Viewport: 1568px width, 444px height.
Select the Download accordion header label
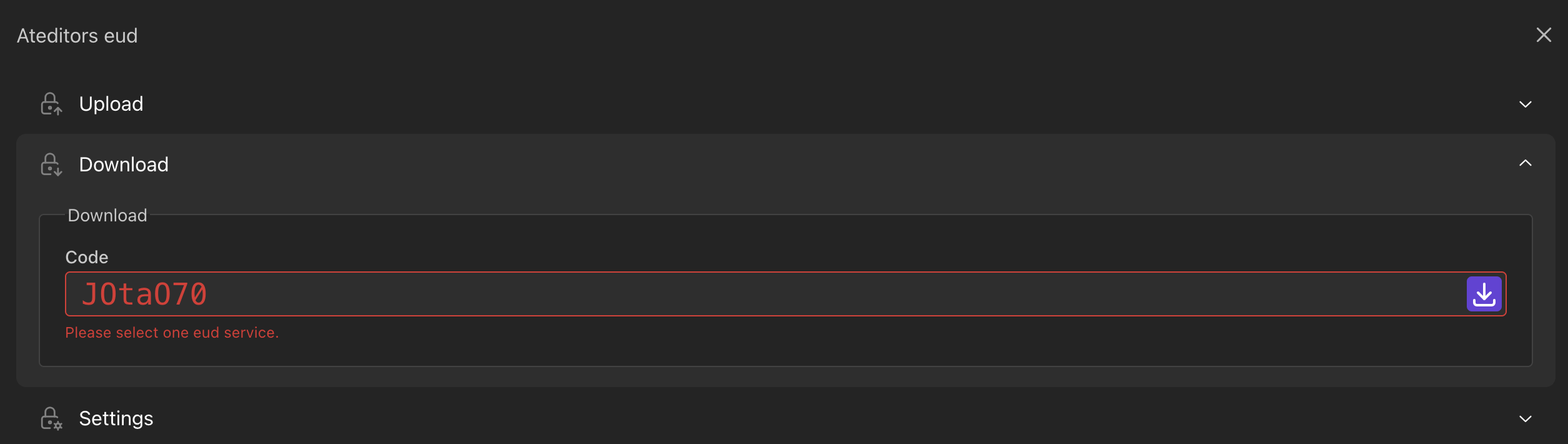click(124, 164)
